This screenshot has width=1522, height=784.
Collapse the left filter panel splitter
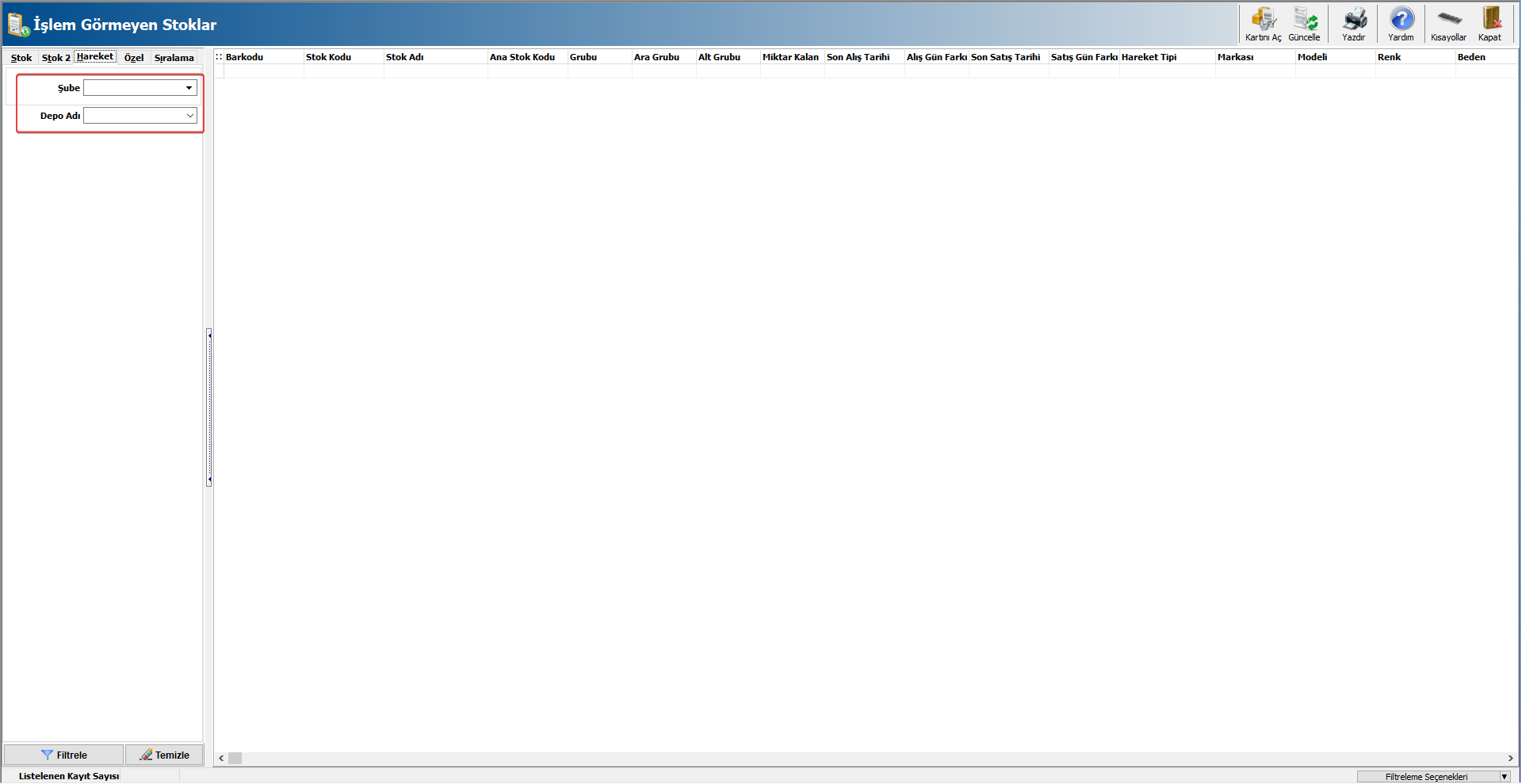coord(209,407)
